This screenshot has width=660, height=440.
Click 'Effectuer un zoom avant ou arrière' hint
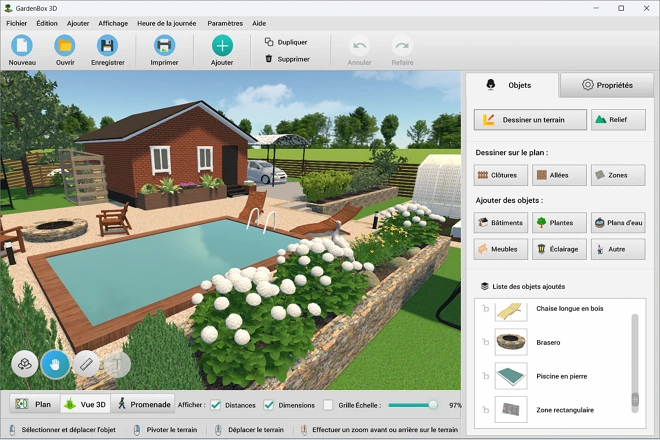385,430
